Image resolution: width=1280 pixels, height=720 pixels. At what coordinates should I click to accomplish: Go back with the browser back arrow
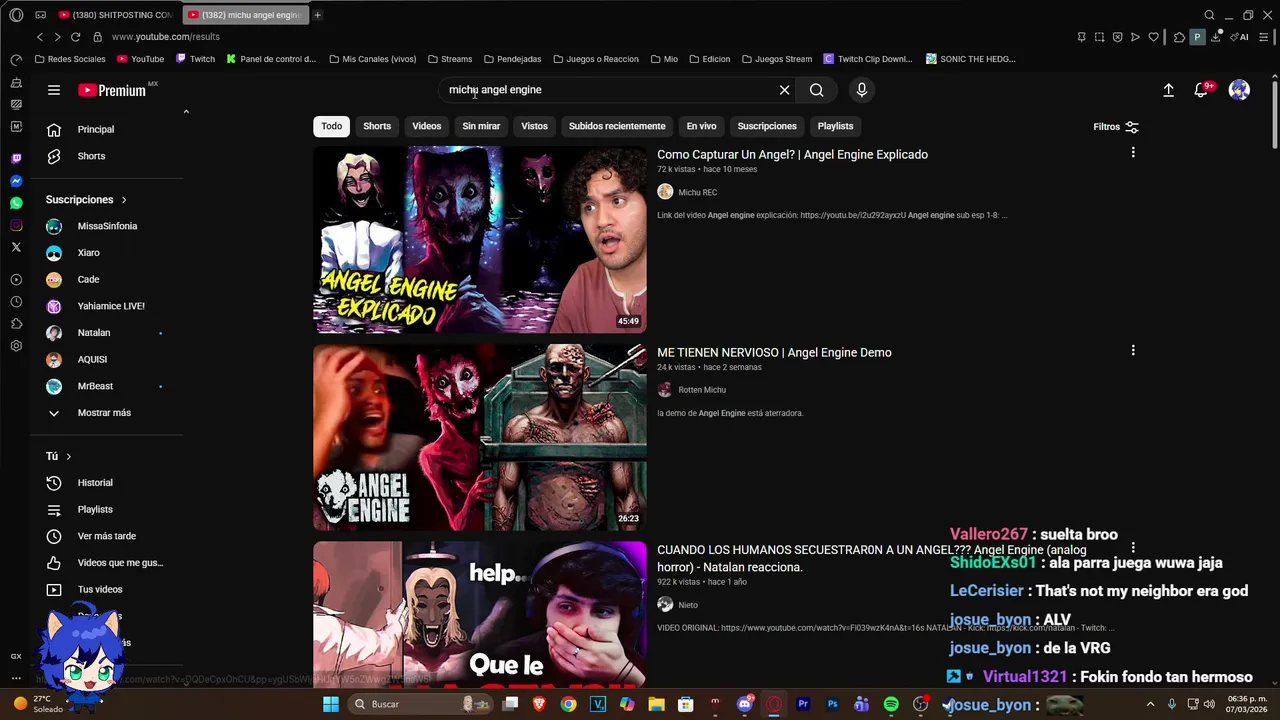tap(40, 37)
